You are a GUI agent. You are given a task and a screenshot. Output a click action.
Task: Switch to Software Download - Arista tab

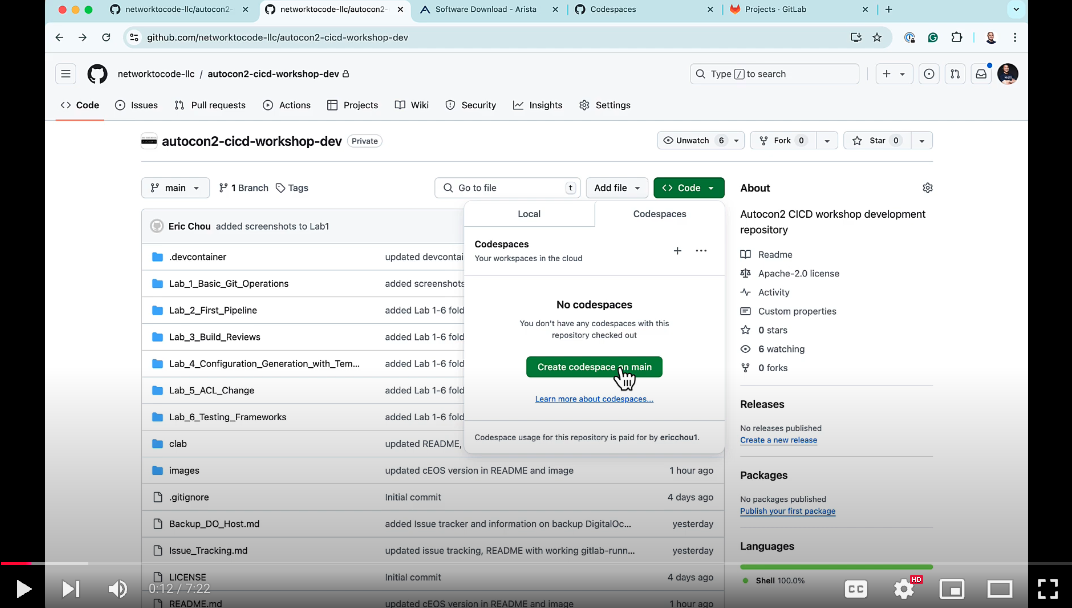click(490, 10)
